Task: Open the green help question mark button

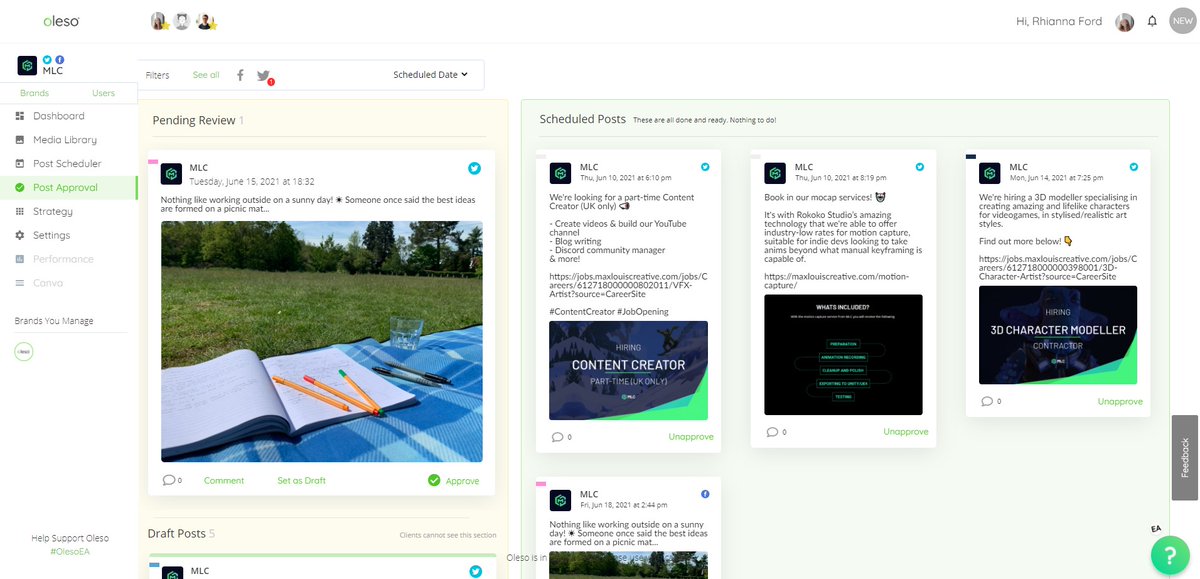Action: coord(1169,555)
